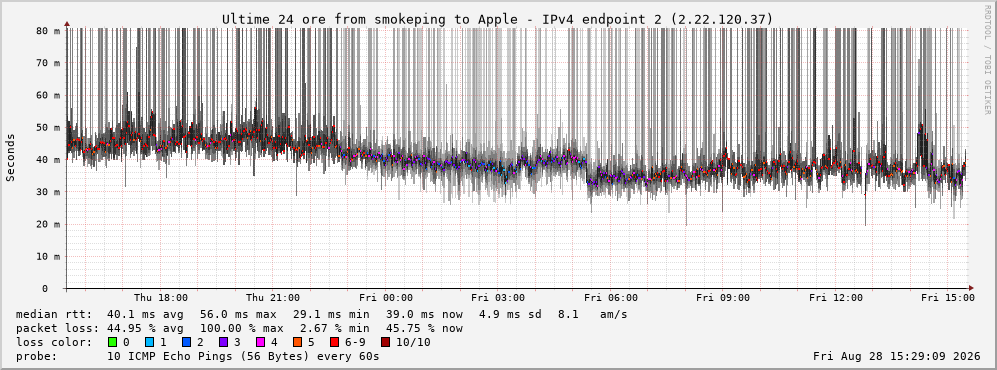The width and height of the screenshot is (997, 370).
Task: Click the '4.9 ms sd' value
Action: pyautogui.click(x=510, y=315)
